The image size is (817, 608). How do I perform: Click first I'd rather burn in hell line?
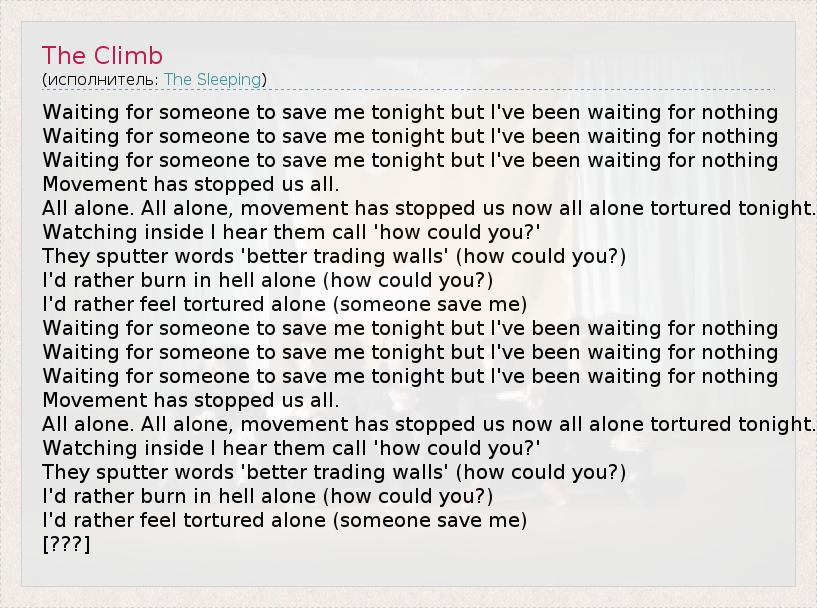click(268, 280)
